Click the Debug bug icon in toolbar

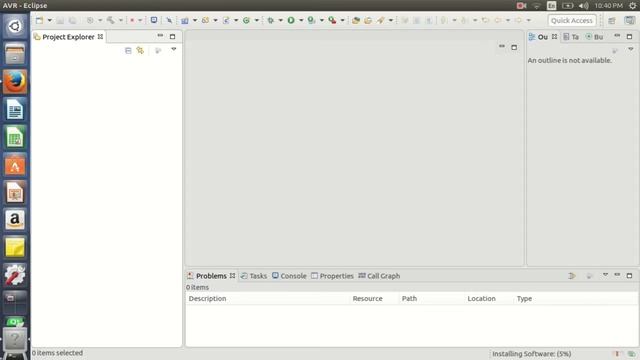click(x=270, y=20)
